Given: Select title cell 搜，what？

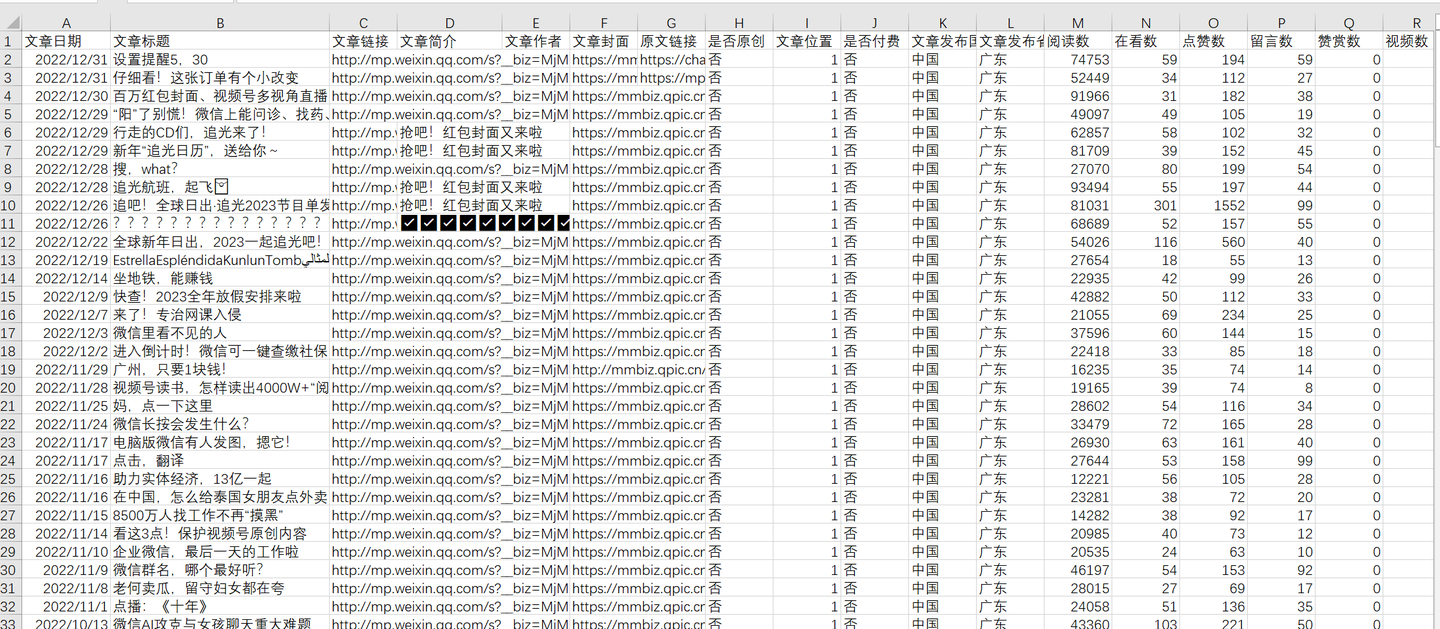Looking at the screenshot, I should point(220,169).
